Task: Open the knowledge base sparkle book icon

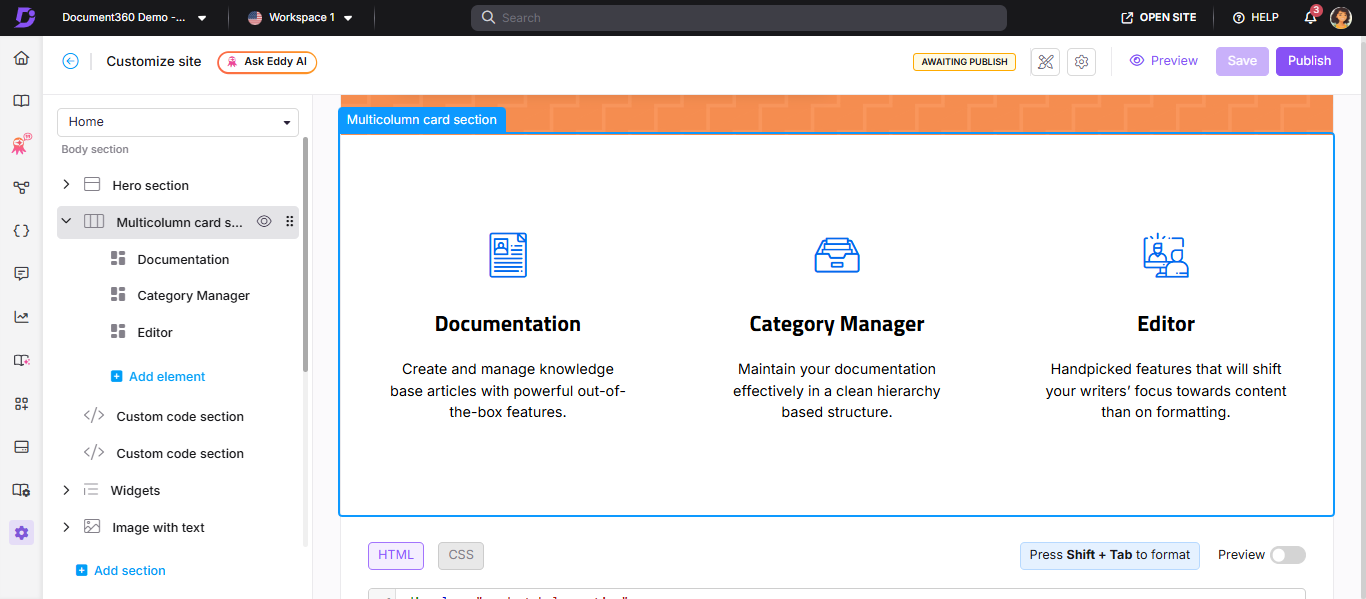Action: click(21, 360)
